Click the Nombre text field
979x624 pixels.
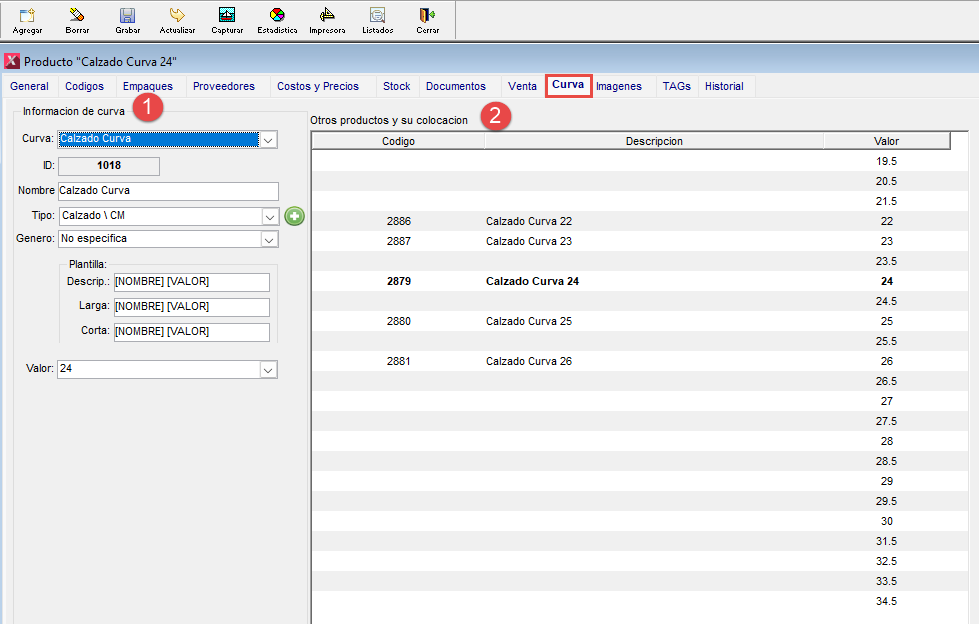click(168, 190)
